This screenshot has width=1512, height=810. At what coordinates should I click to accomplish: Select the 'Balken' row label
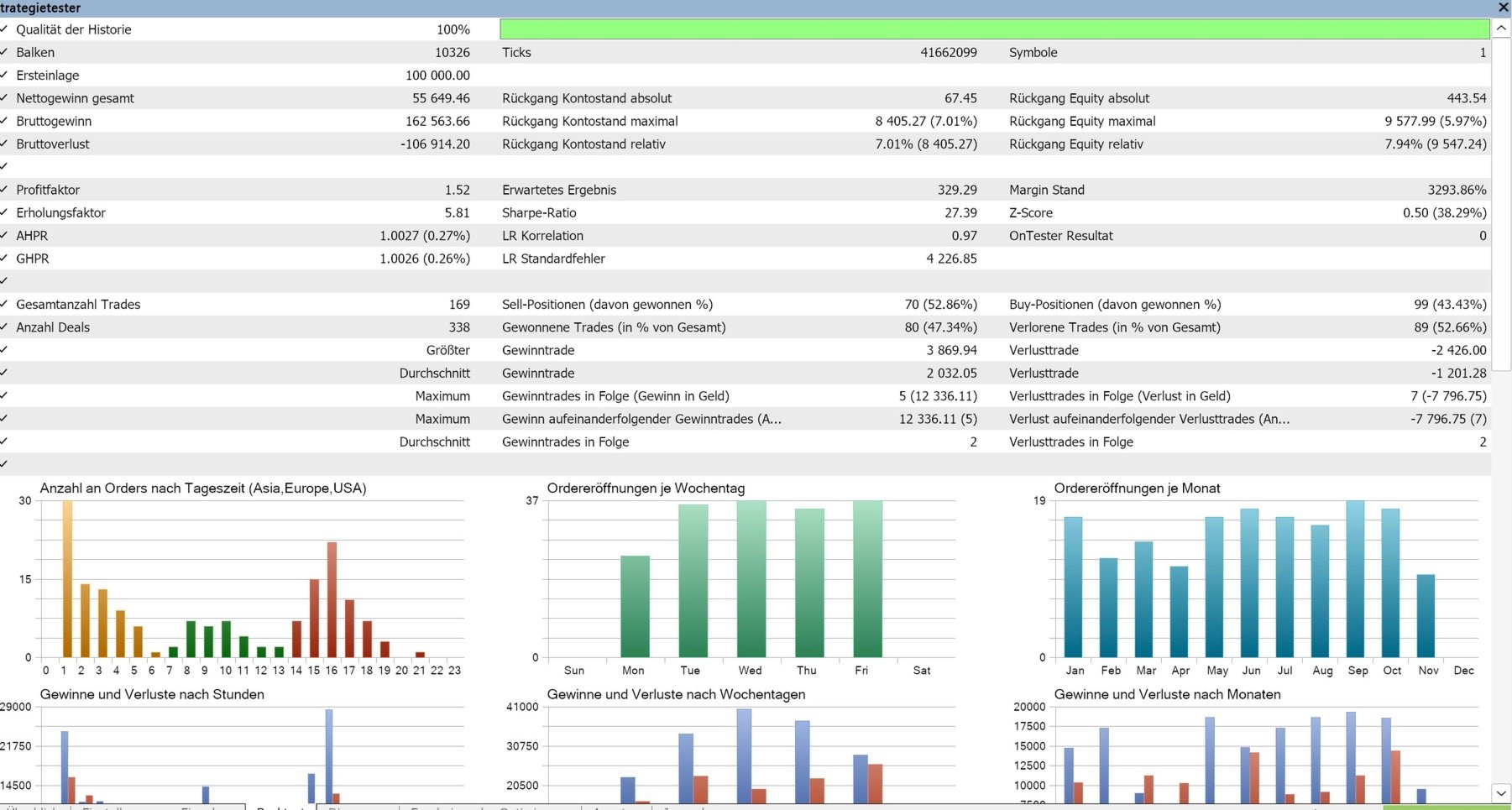[x=35, y=52]
